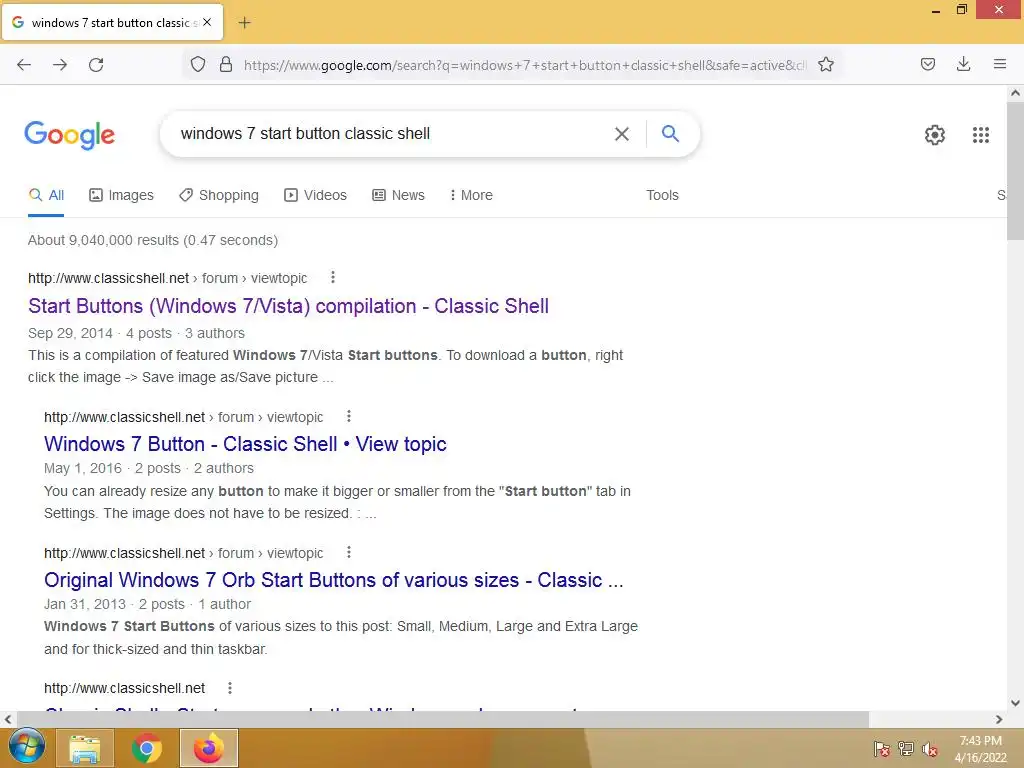The image size is (1024, 768).
Task: Click the horizontal scrollbar thumb
Action: (x=443, y=719)
